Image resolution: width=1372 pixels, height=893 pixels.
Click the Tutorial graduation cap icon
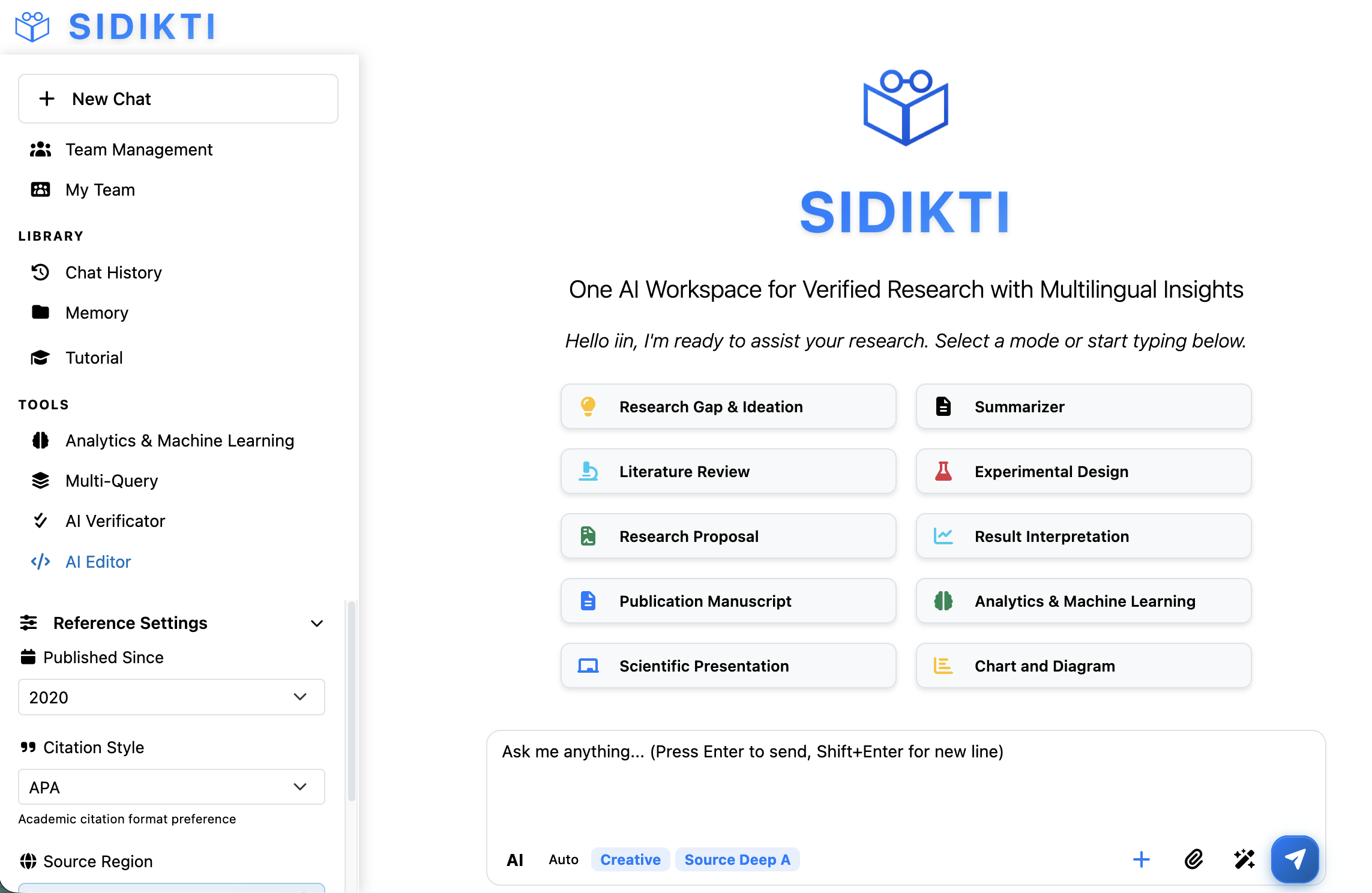tap(40, 358)
